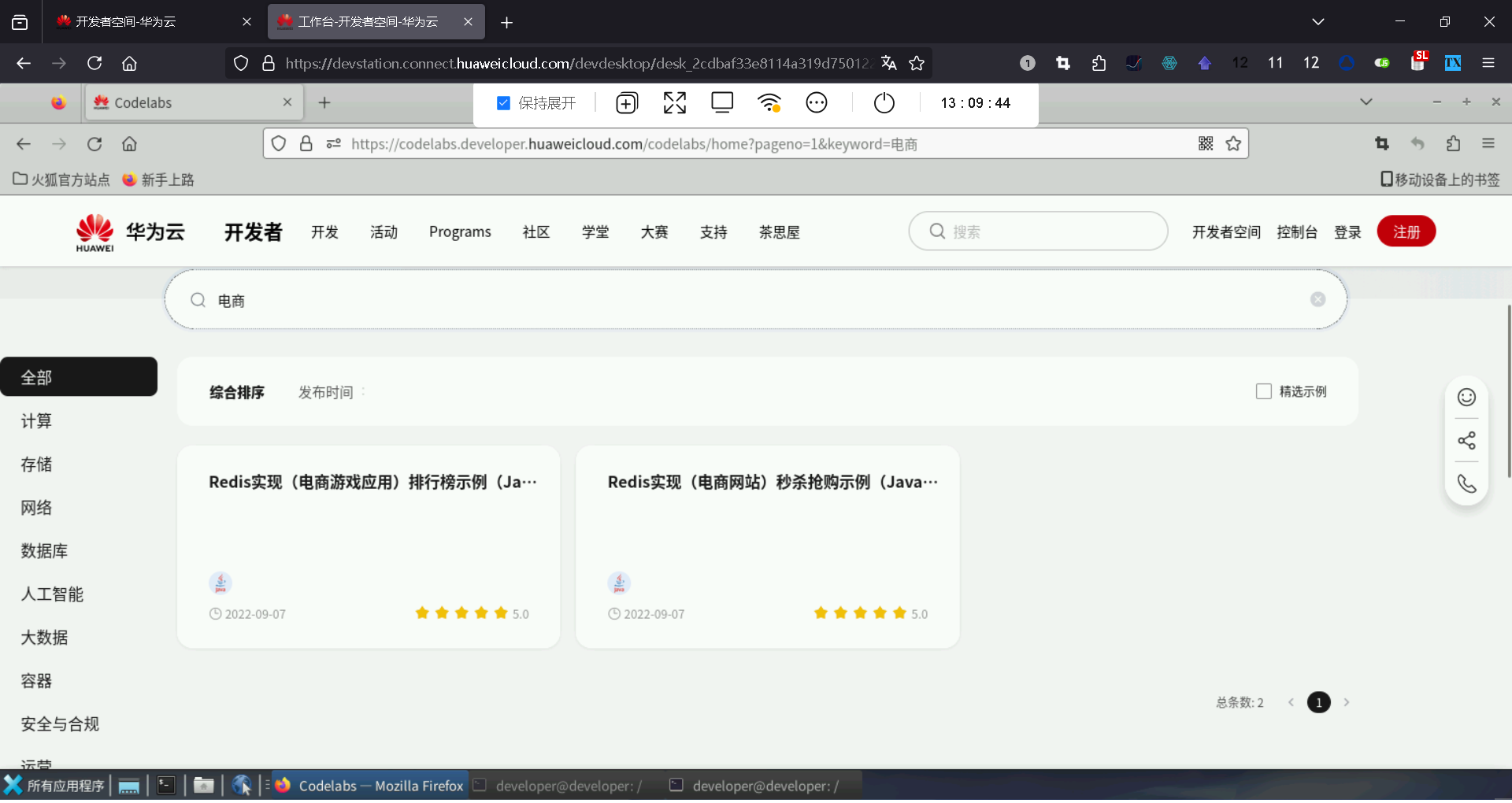The height and width of the screenshot is (803, 1512).
Task: Clear the 电商 search input with the clear icon
Action: click(x=1318, y=299)
